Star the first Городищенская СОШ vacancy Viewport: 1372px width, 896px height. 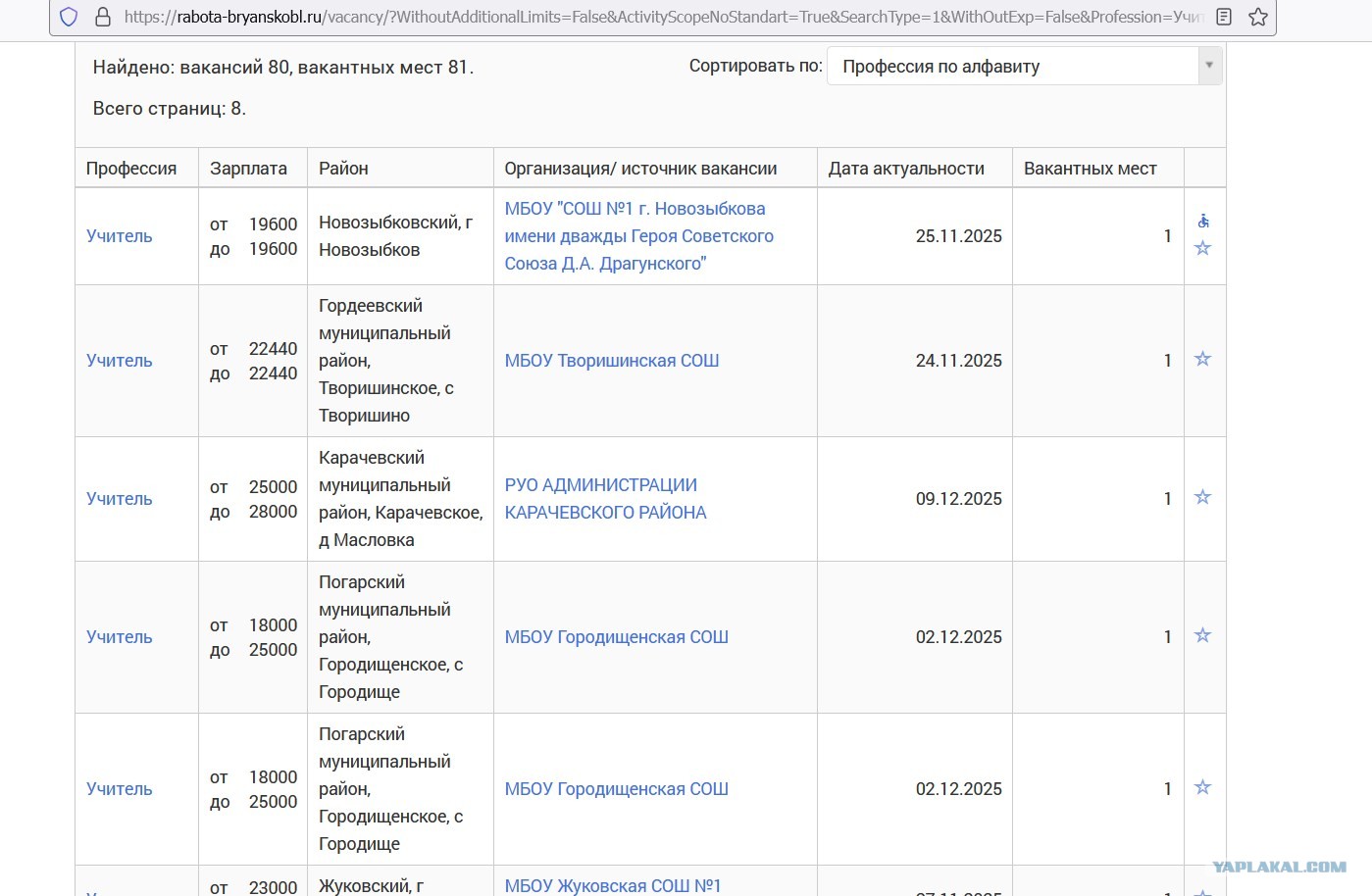[x=1202, y=635]
